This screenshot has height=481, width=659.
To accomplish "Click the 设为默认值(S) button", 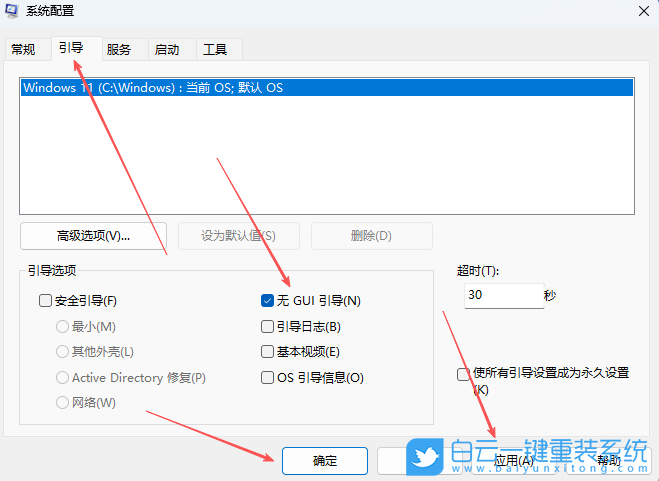I will [239, 236].
